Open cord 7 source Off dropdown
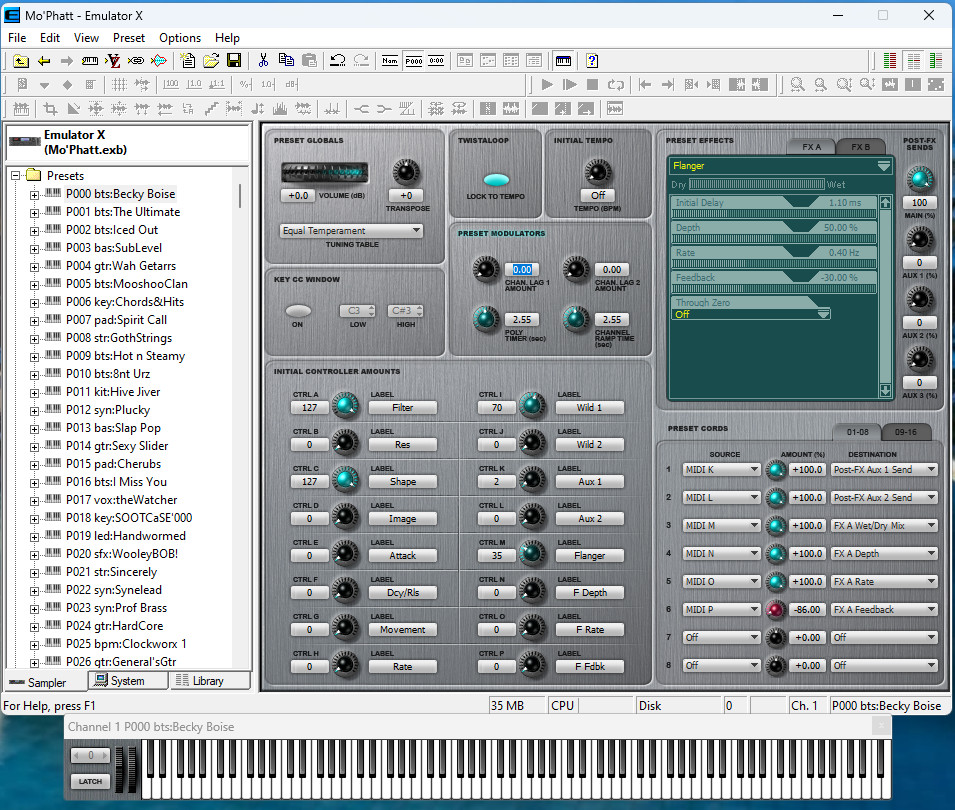 coord(721,638)
